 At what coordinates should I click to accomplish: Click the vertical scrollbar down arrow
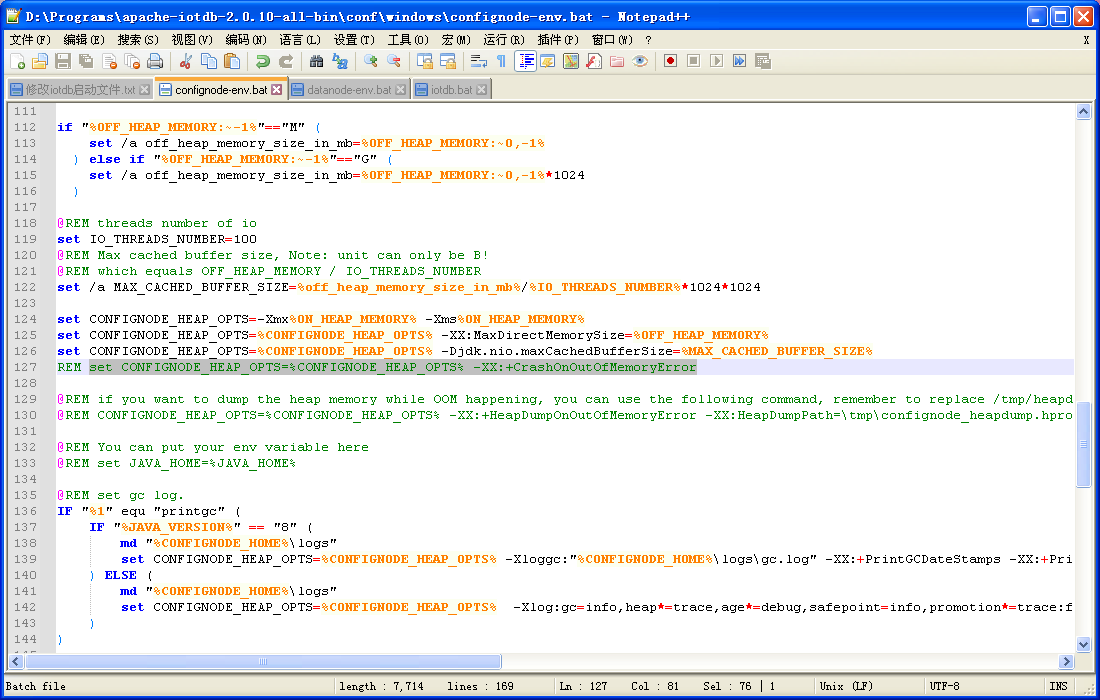[1083, 645]
